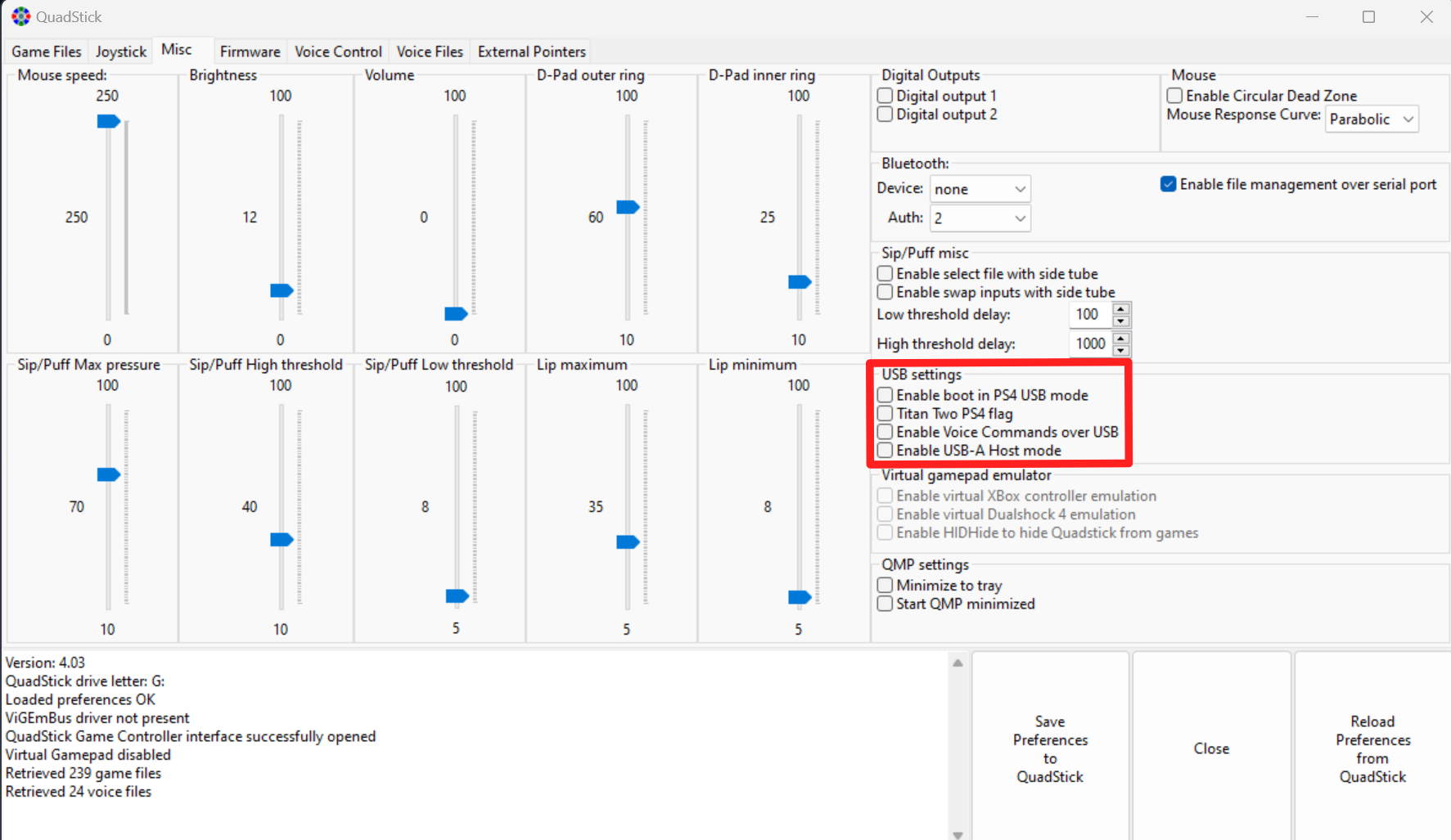The width and height of the screenshot is (1451, 840).
Task: Toggle Minimize to tray option
Action: (885, 586)
